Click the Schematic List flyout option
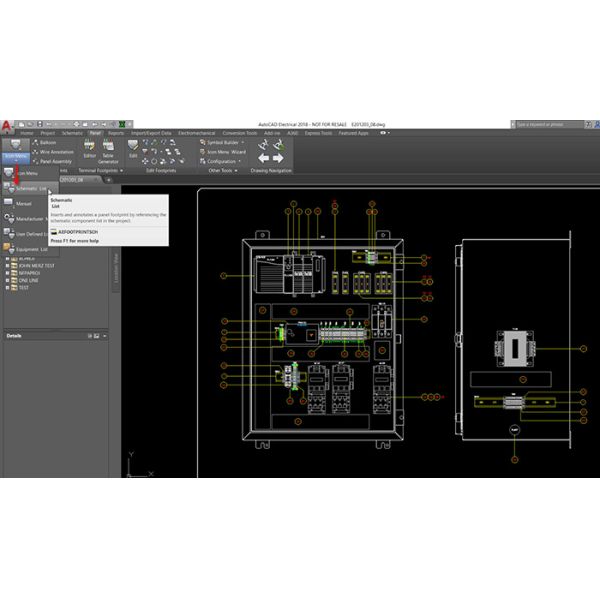This screenshot has height=600, width=600. pyautogui.click(x=30, y=188)
